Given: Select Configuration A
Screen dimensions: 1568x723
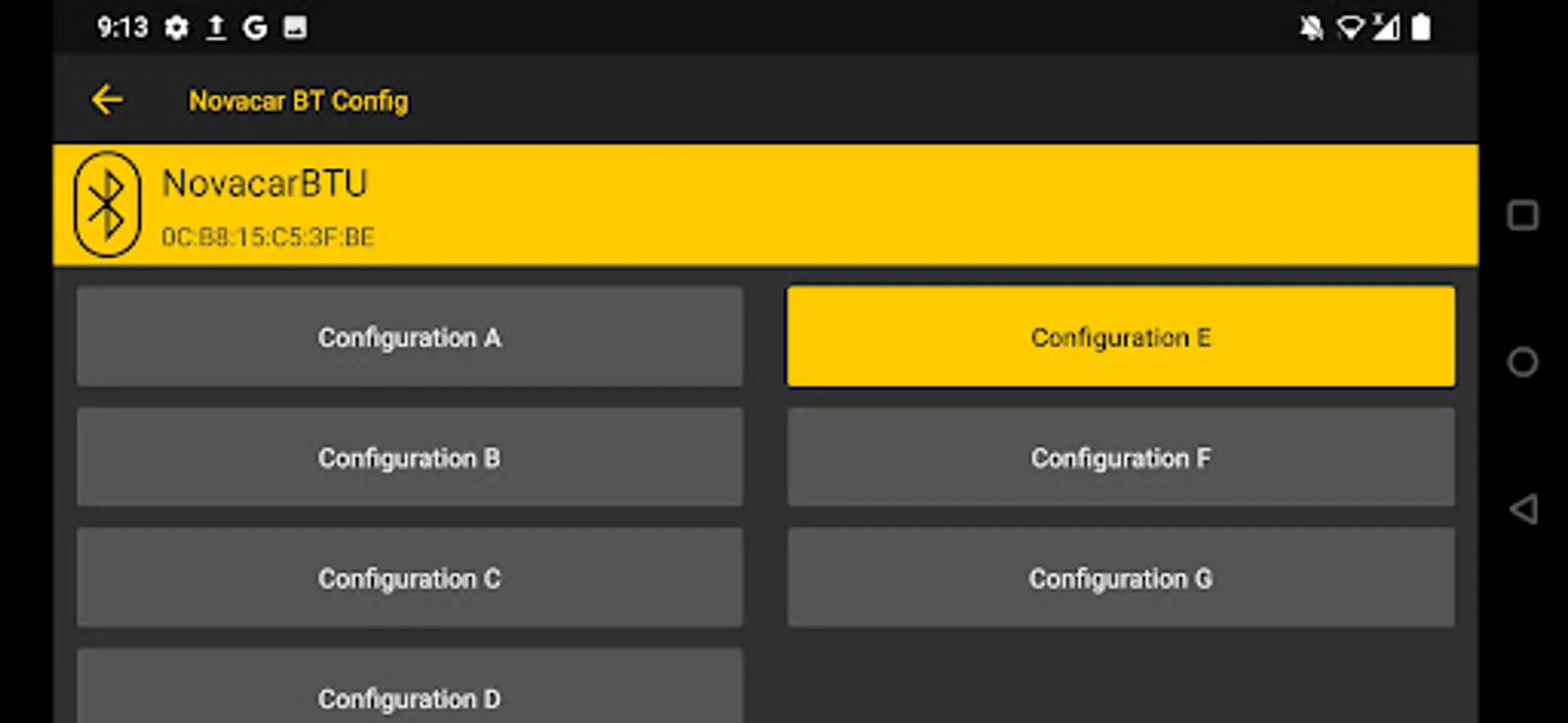Looking at the screenshot, I should (x=409, y=337).
